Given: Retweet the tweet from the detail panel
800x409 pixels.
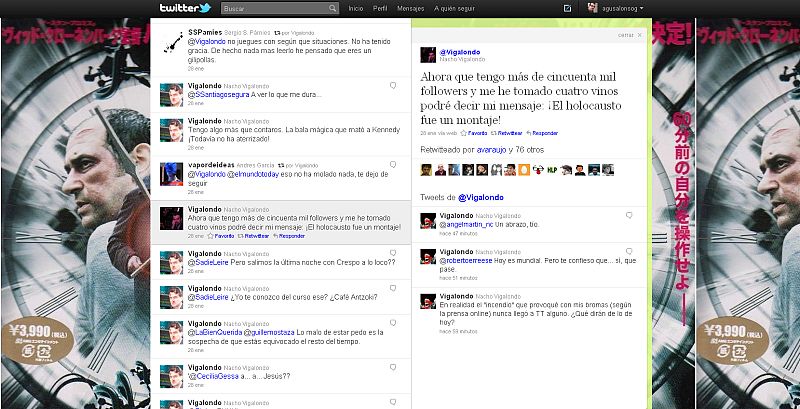Looking at the screenshot, I should pos(510,132).
